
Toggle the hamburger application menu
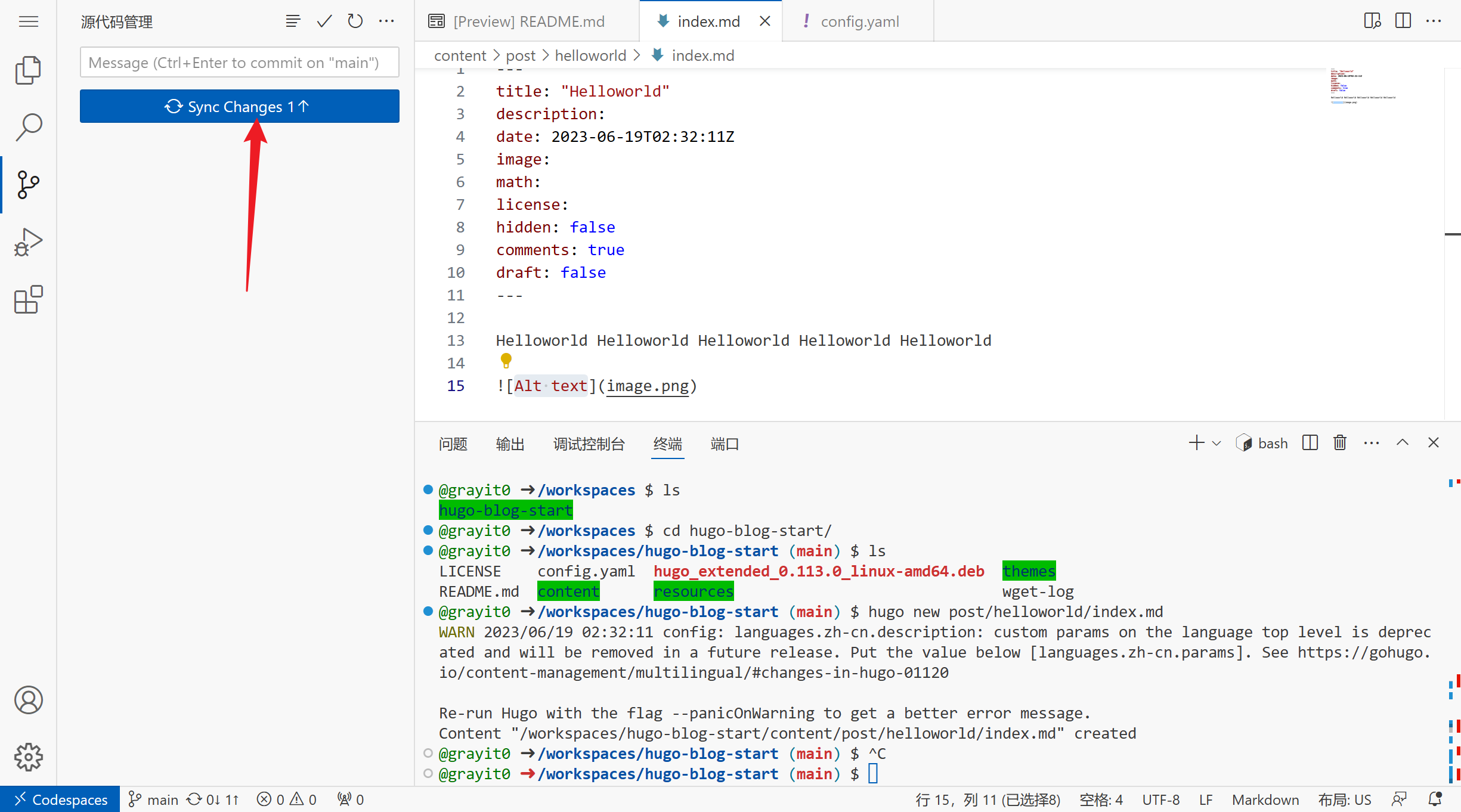(x=28, y=21)
